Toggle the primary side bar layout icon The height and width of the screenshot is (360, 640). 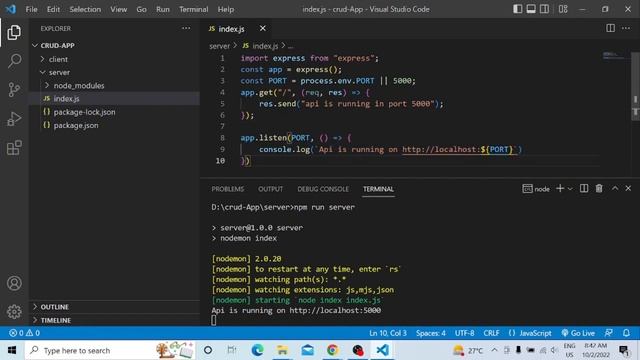(518, 9)
